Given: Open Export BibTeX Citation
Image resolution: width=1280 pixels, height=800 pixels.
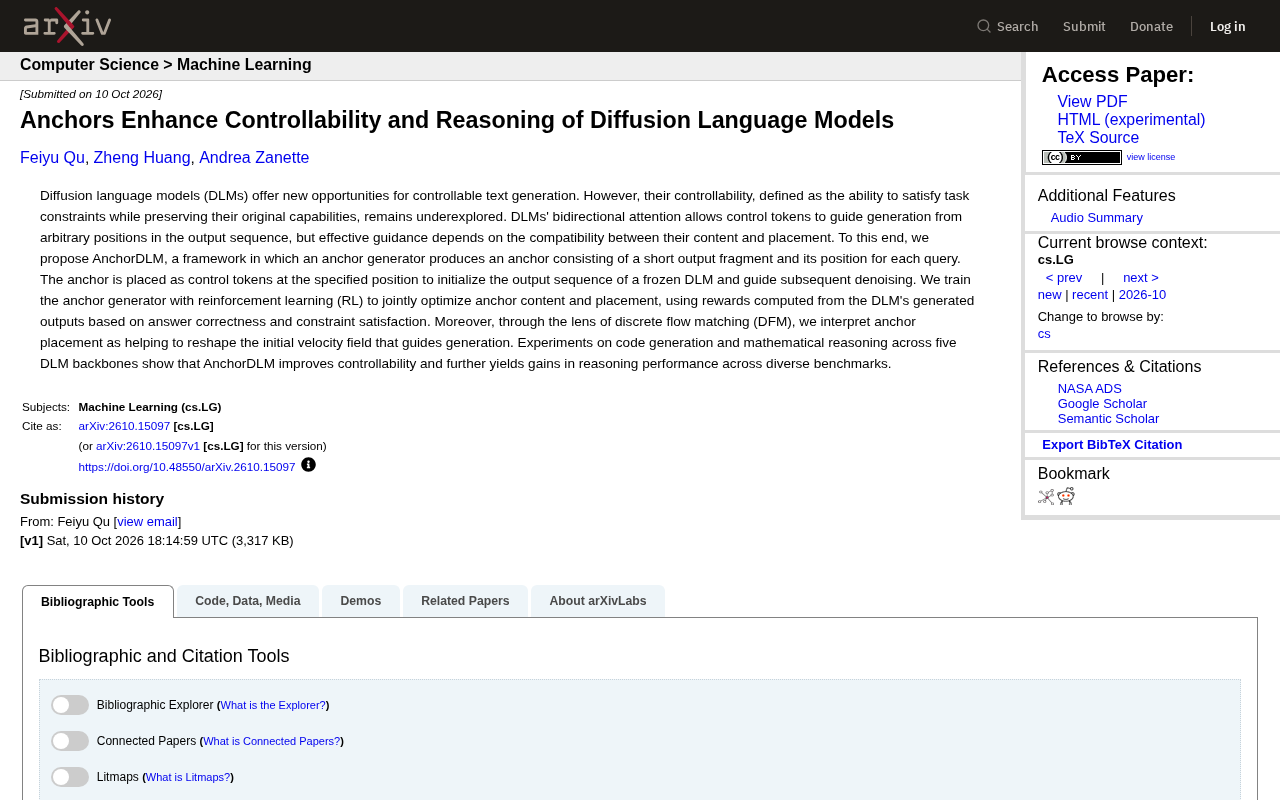Looking at the screenshot, I should (1112, 445).
